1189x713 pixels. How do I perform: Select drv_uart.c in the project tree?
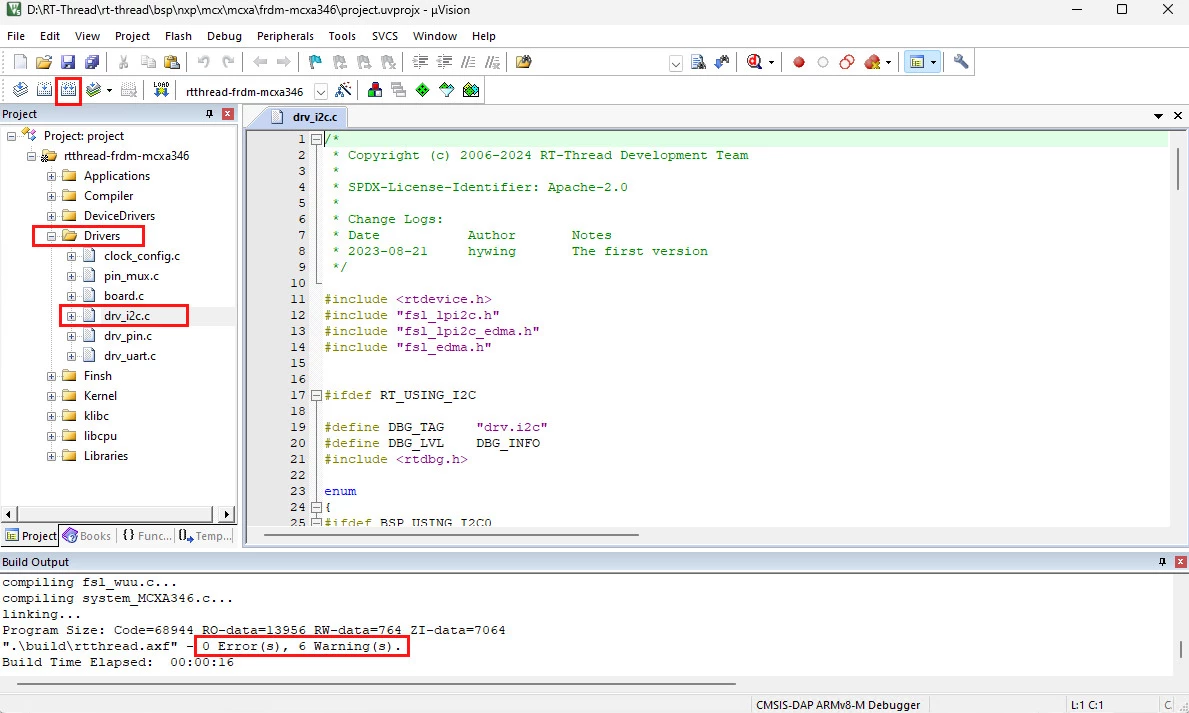(x=129, y=356)
